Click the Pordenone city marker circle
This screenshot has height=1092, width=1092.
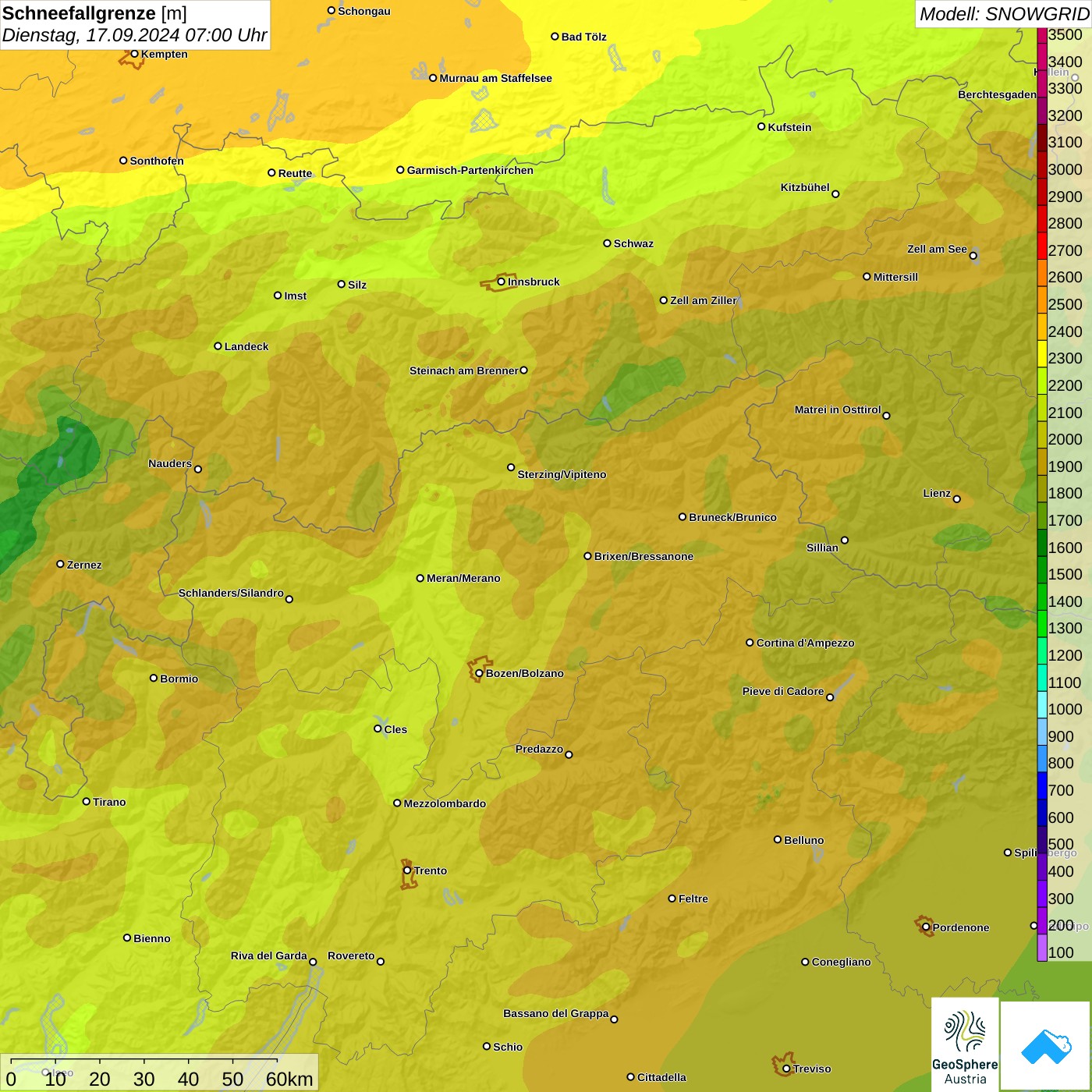(926, 927)
